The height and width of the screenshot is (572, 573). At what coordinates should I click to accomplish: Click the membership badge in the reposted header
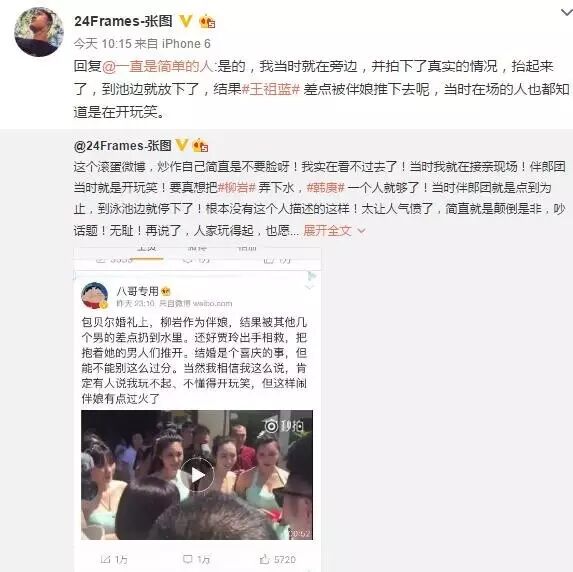[x=200, y=145]
